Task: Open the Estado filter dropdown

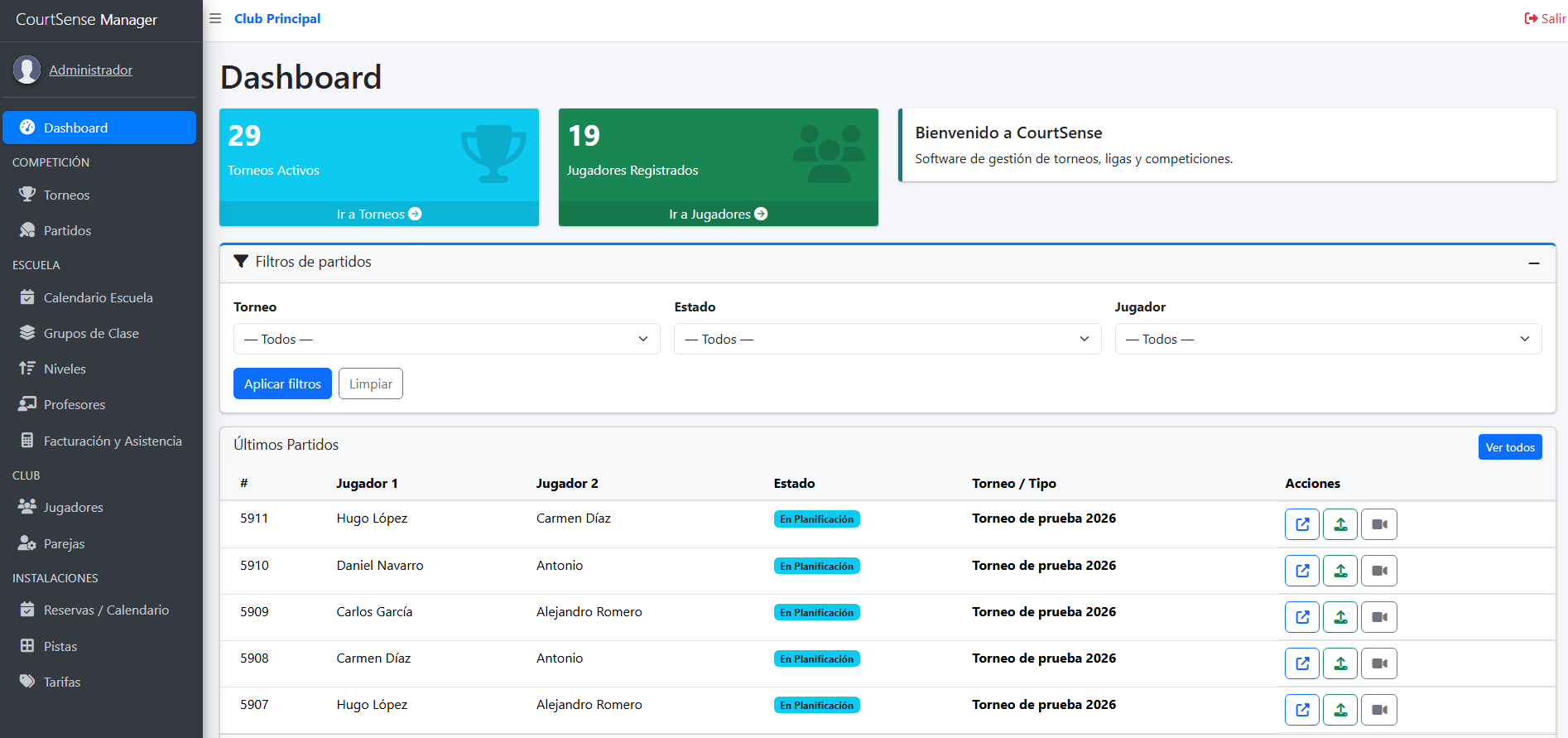Action: (887, 339)
